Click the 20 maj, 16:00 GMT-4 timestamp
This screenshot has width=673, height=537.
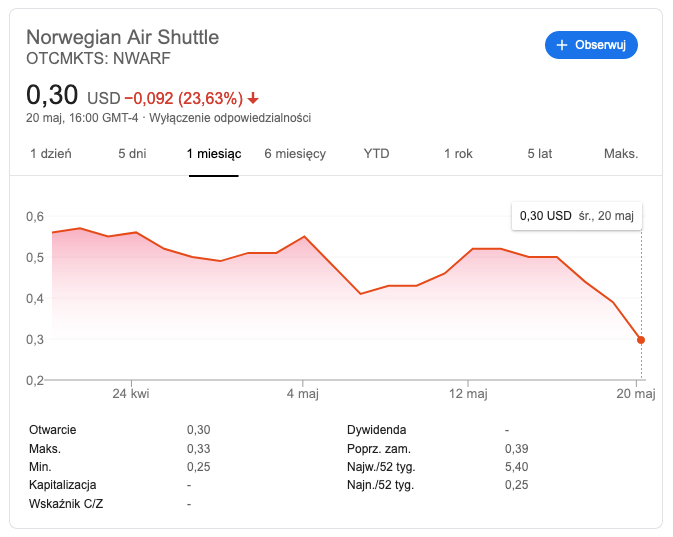pyautogui.click(x=82, y=118)
